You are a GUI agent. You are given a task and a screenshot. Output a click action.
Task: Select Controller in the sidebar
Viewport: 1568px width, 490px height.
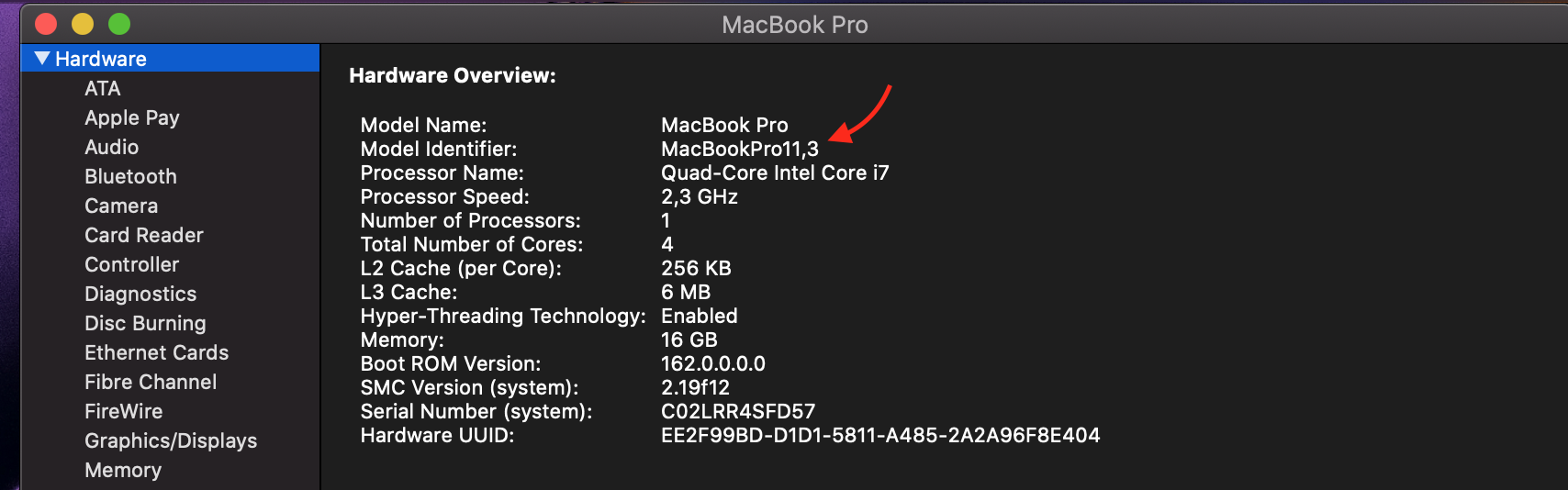point(132,264)
